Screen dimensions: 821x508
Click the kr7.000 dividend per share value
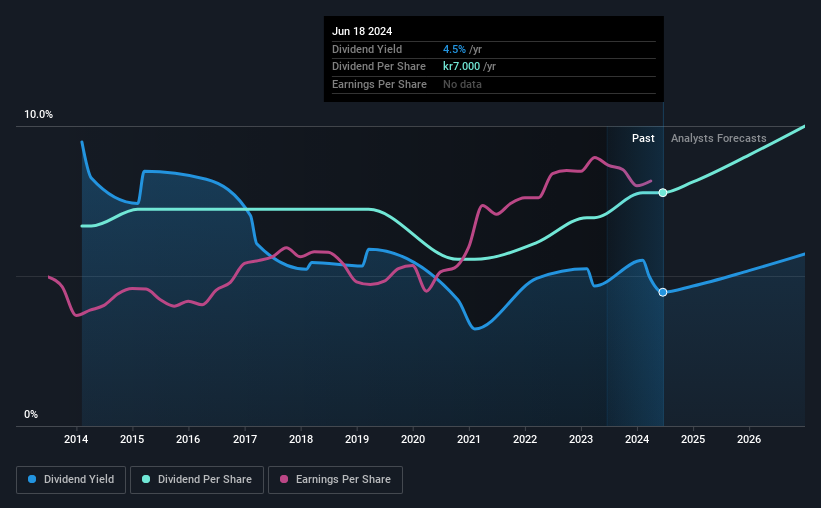(461, 67)
